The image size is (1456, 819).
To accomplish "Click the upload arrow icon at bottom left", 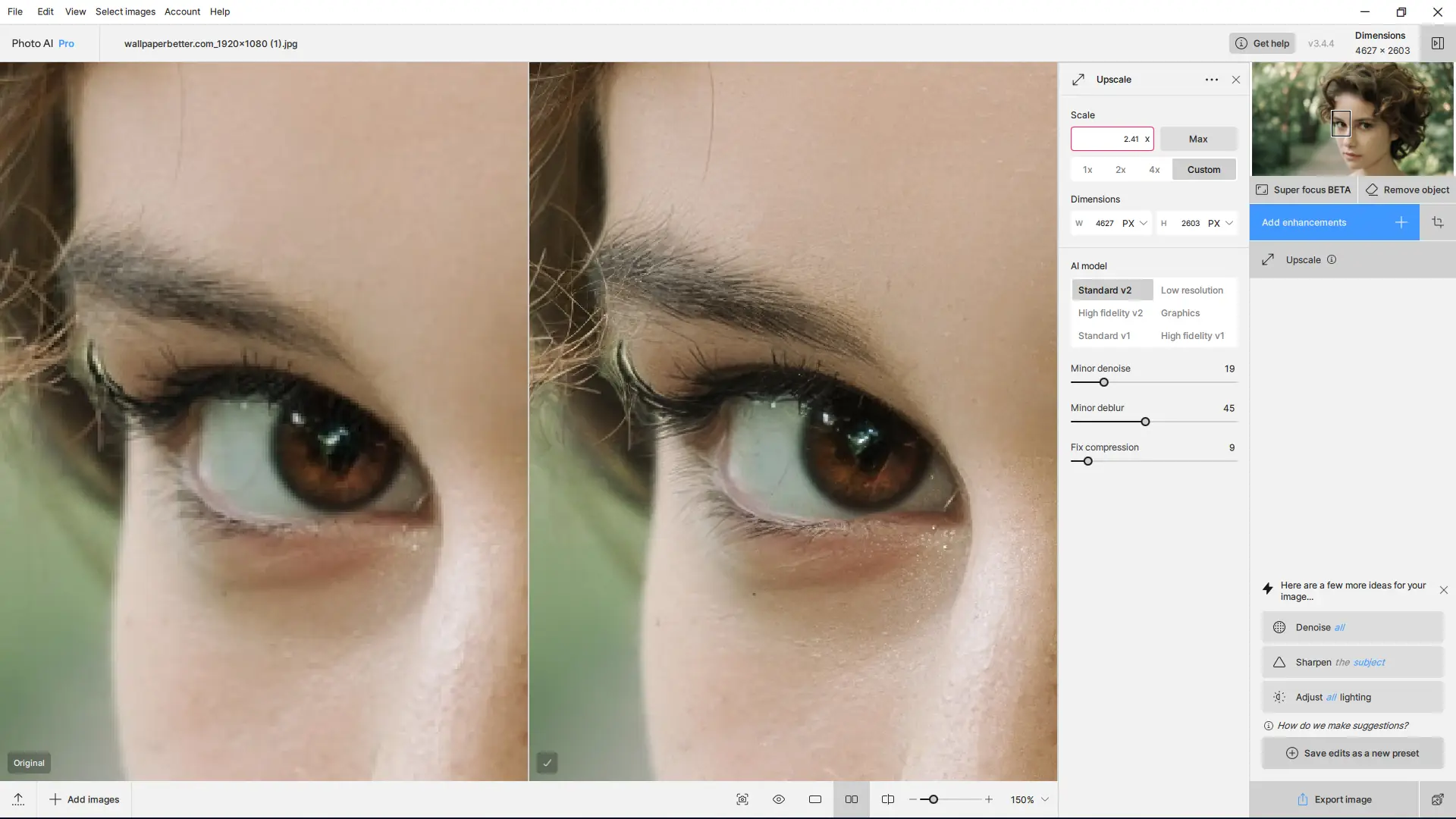I will (18, 799).
